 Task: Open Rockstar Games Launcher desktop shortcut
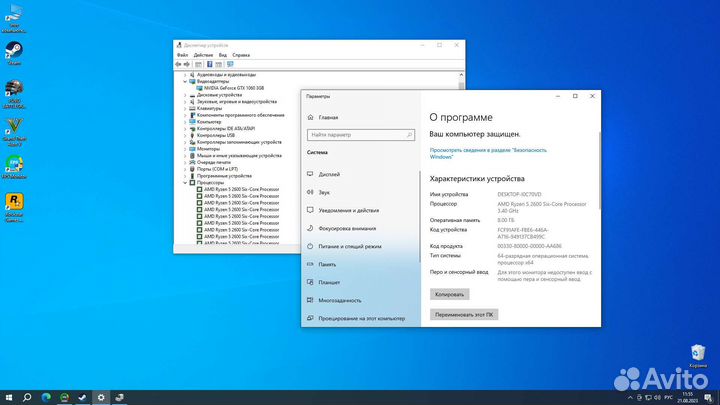tap(14, 208)
